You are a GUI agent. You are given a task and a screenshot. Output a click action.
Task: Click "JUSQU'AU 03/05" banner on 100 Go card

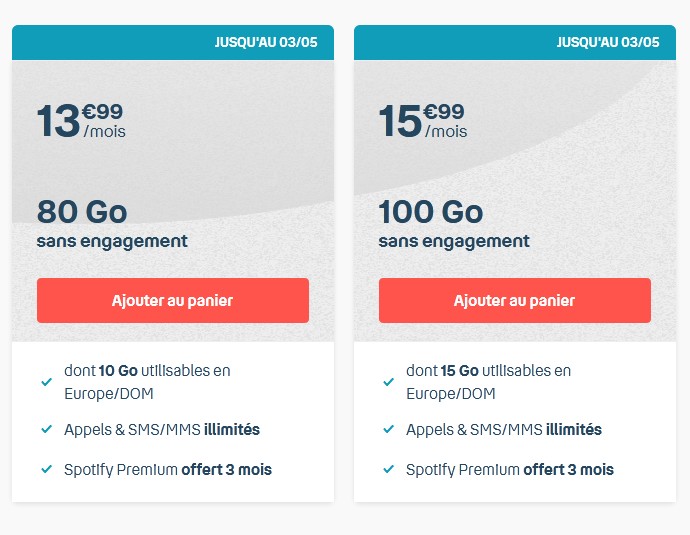point(608,42)
